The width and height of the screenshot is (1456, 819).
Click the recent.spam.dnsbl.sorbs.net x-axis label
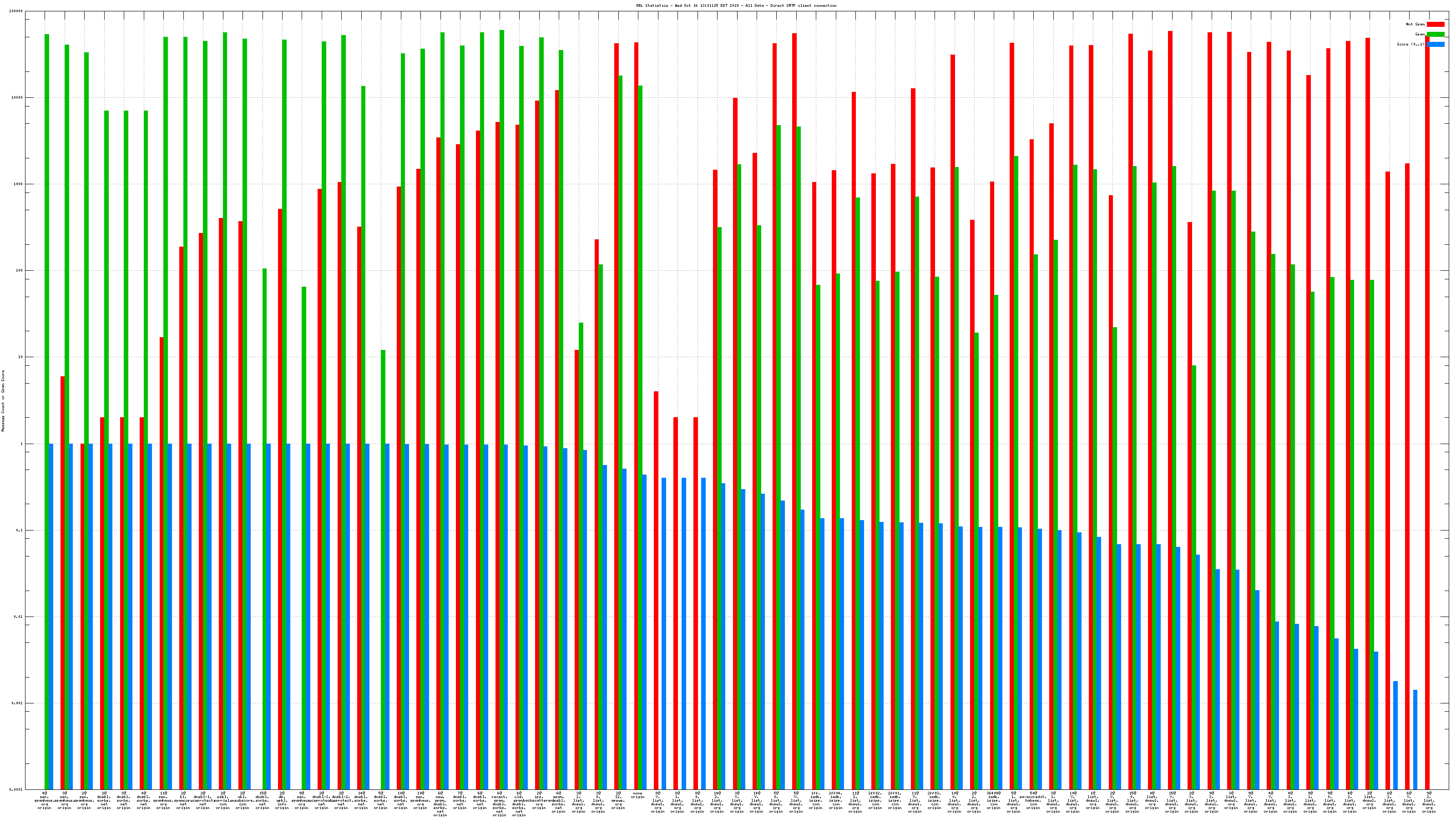click(500, 804)
